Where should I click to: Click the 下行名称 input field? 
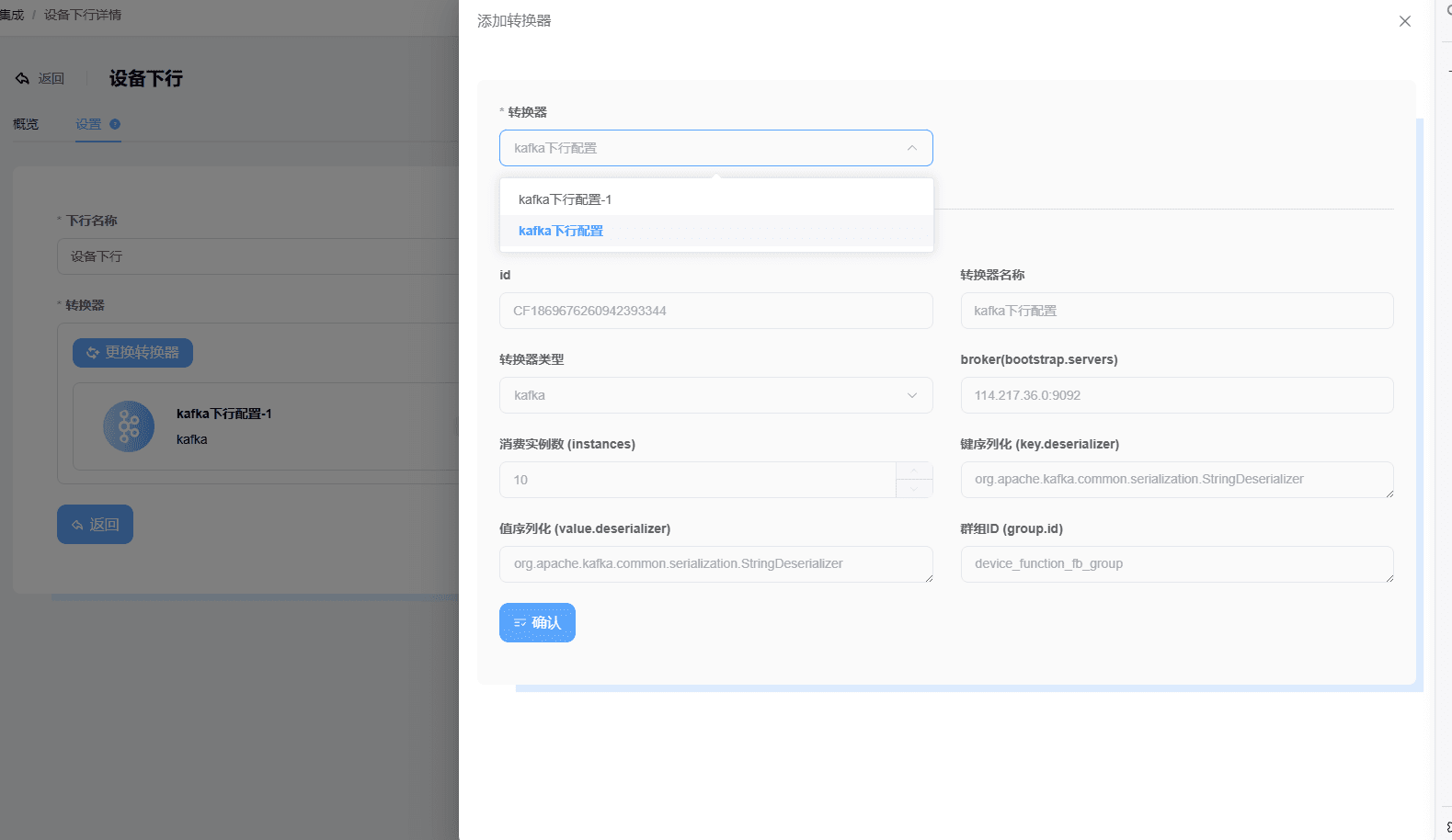(x=257, y=256)
